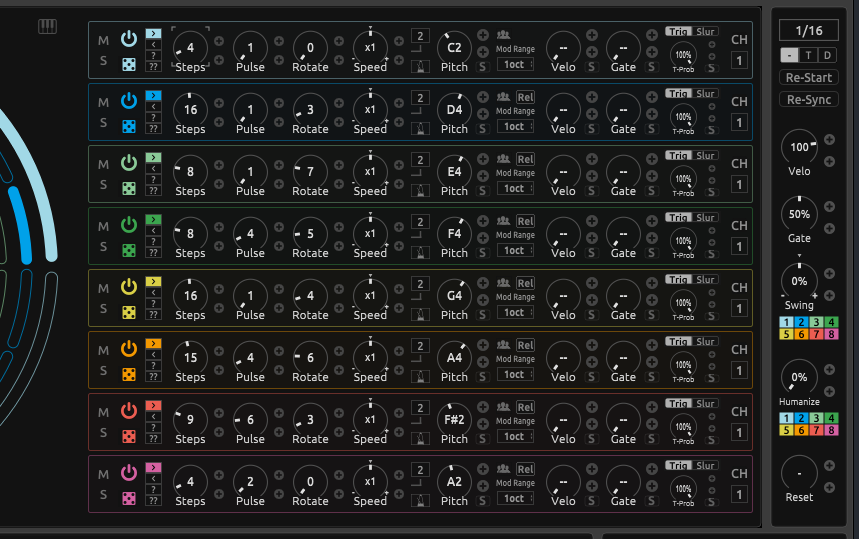Click the dice icon on A4 track
Viewport: 859px width, 539px height.
pos(128,374)
